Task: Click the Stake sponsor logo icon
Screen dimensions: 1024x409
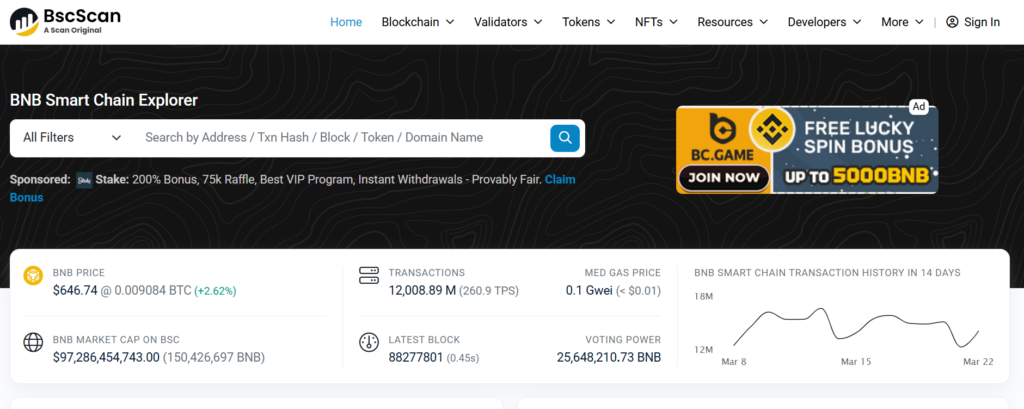Action: pyautogui.click(x=84, y=179)
